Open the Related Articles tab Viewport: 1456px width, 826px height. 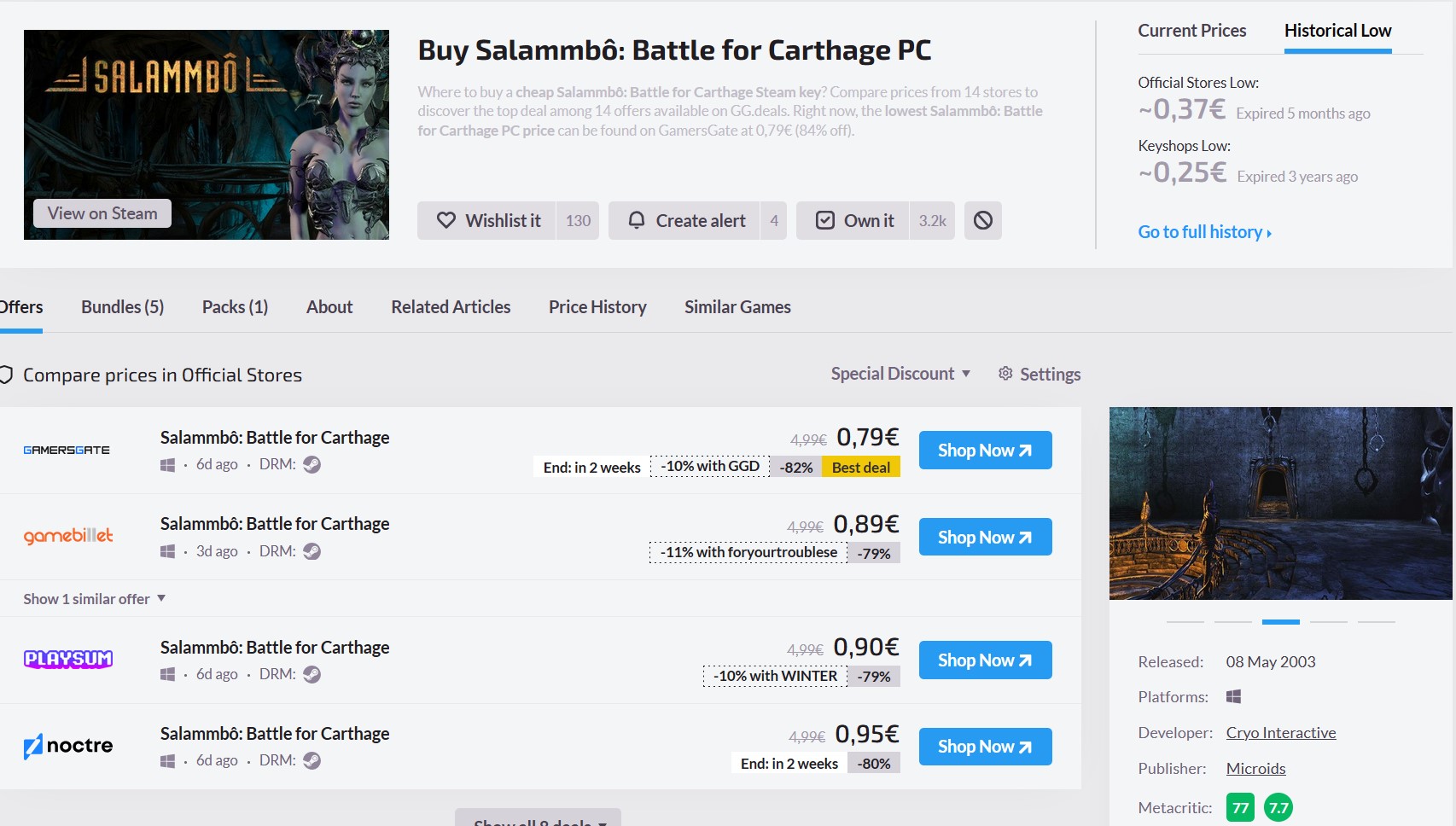pos(451,307)
